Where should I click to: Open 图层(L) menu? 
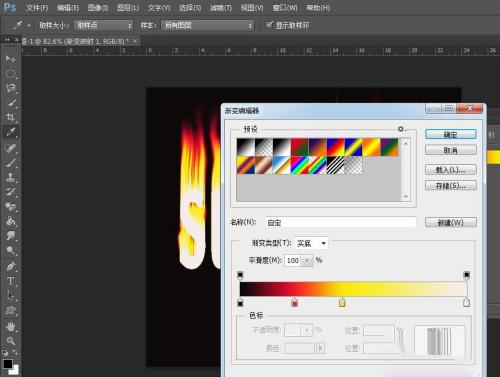(128, 8)
